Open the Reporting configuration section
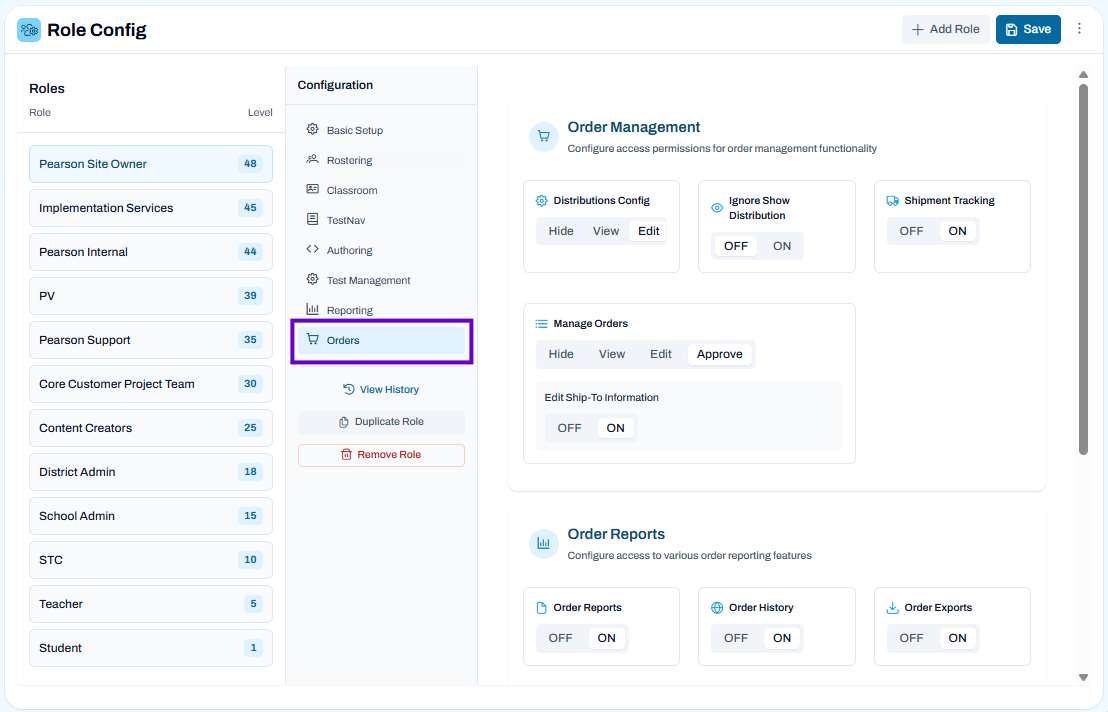 tap(382, 310)
